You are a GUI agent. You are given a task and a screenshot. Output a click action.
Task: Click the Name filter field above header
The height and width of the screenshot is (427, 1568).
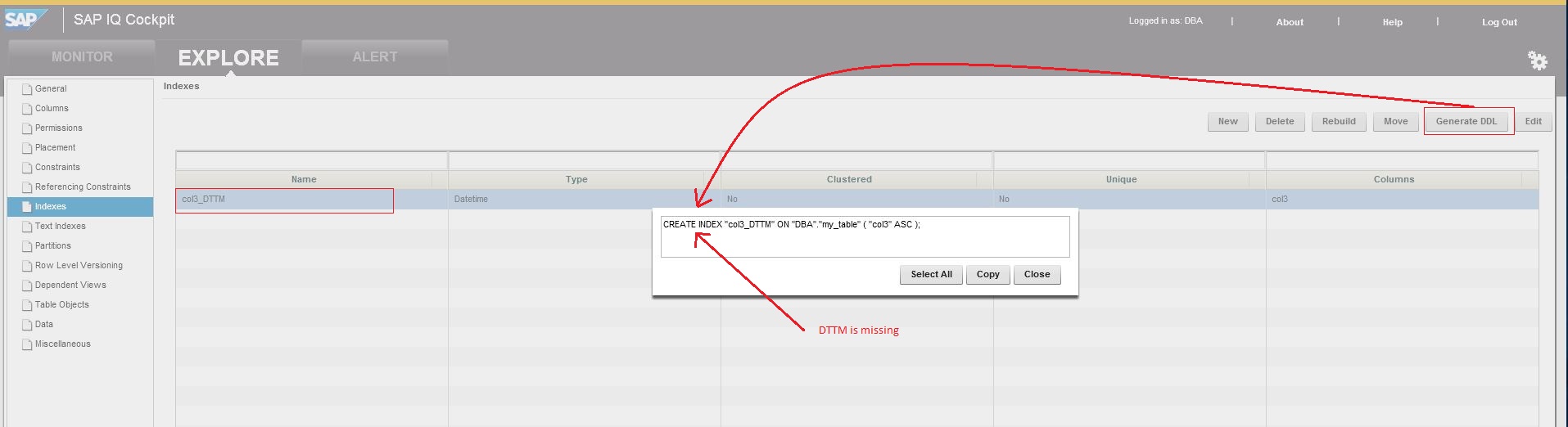click(x=311, y=160)
